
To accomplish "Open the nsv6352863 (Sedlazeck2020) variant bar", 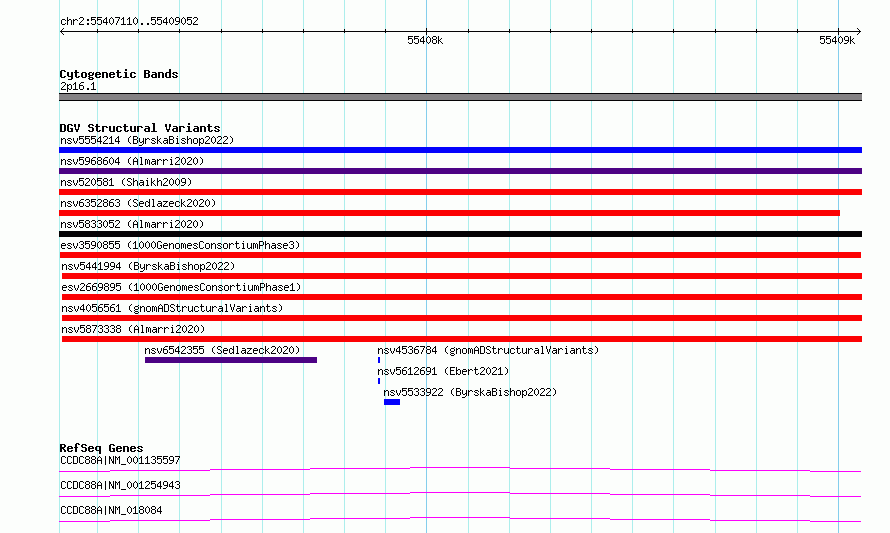I will 450,213.
